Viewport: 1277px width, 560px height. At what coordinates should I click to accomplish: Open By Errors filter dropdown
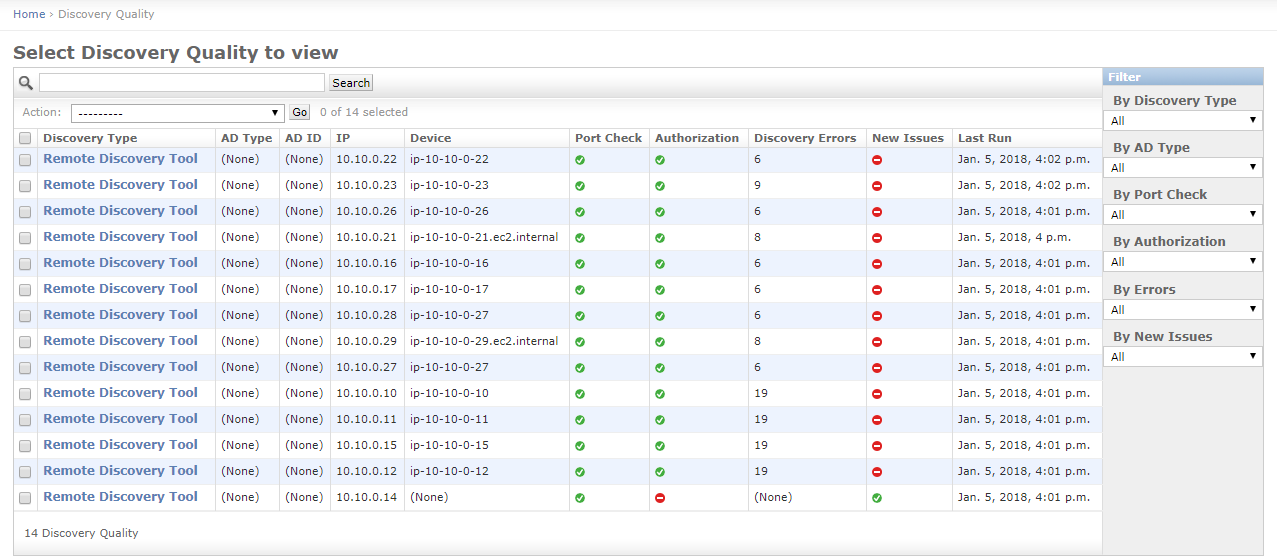[x=1183, y=309]
